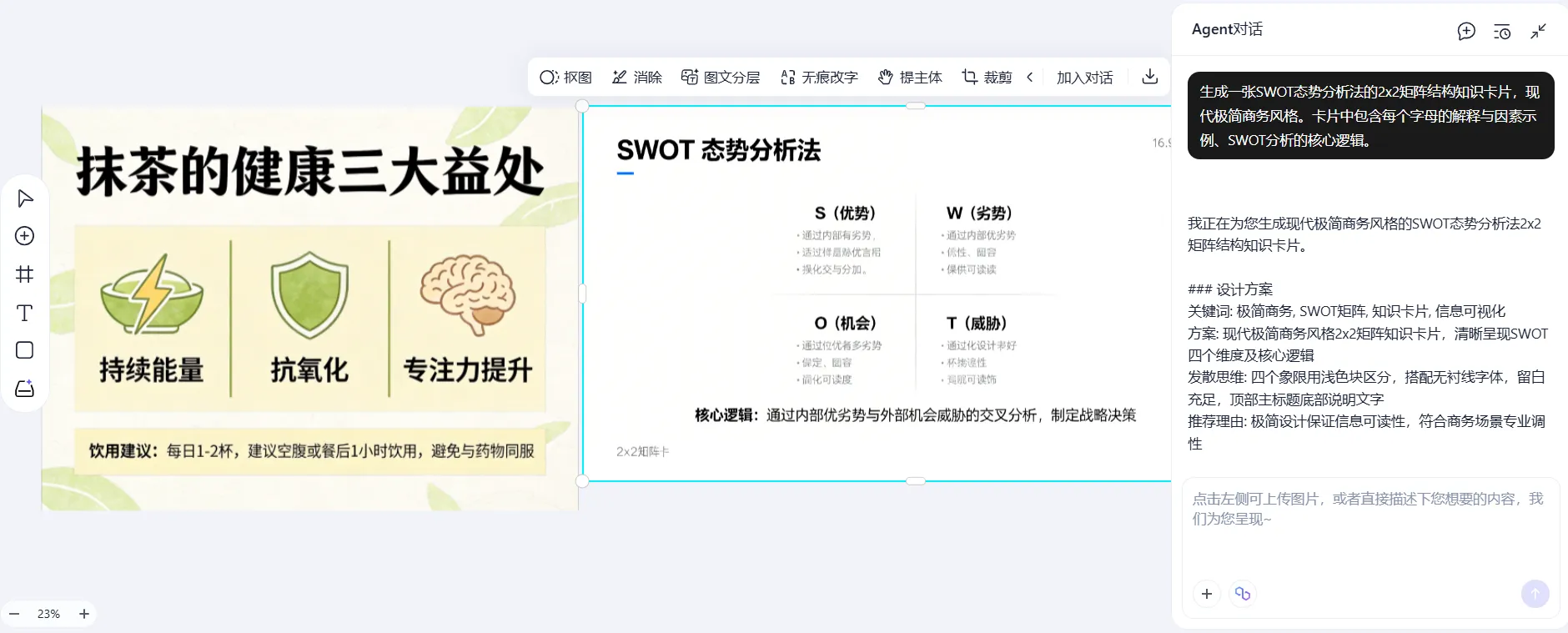Select the arrow pointer tool
Image resolution: width=1568 pixels, height=633 pixels.
(x=25, y=198)
